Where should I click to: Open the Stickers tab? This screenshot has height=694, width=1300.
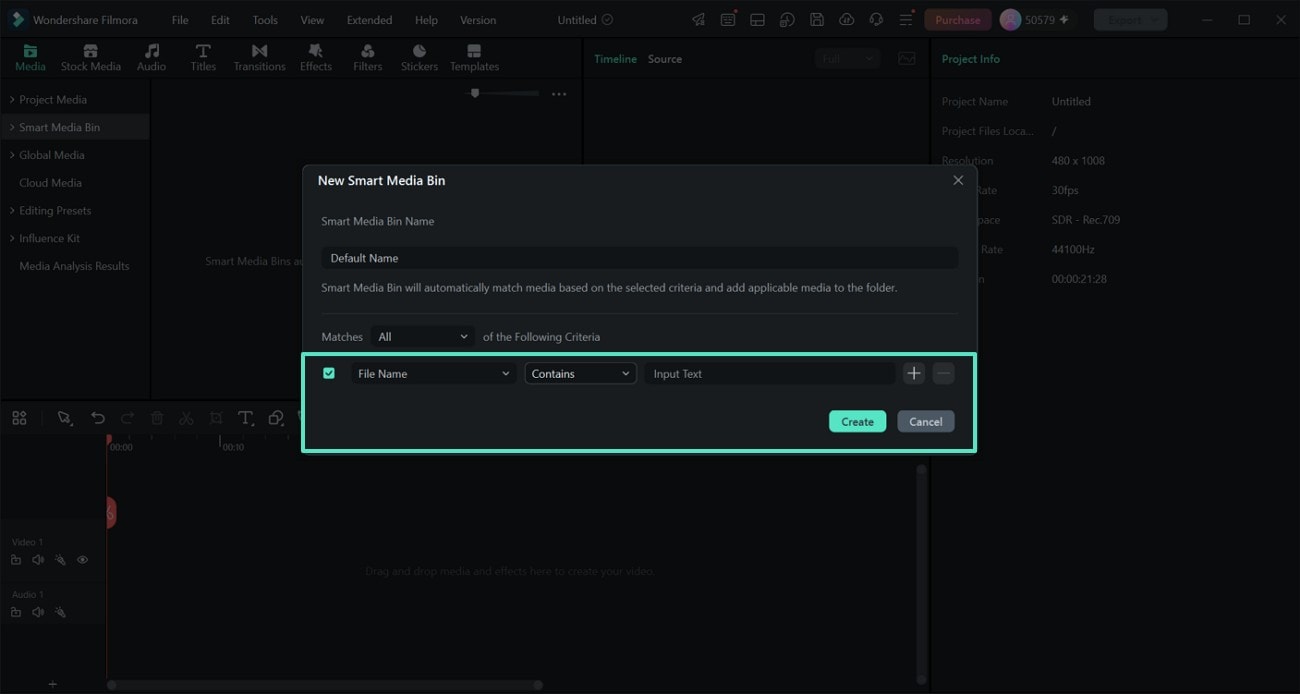(x=419, y=58)
